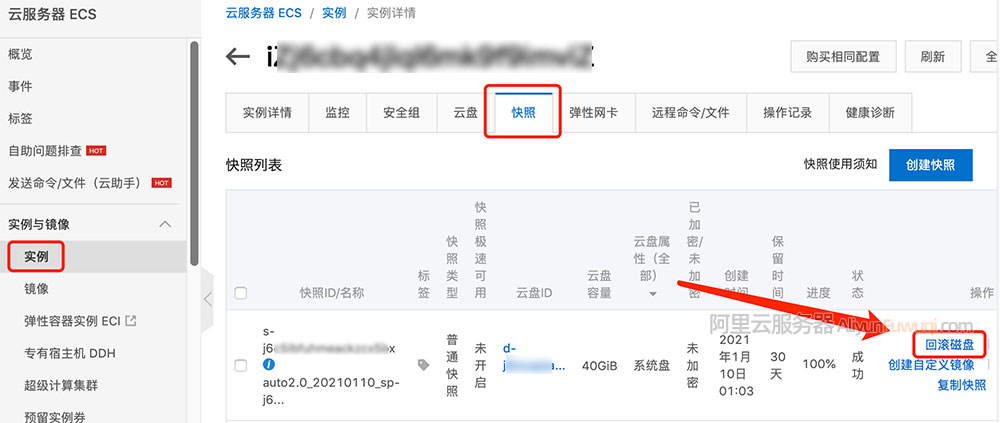Open the 云盘 tab
Screen dimensions: 1000x423
coord(466,113)
